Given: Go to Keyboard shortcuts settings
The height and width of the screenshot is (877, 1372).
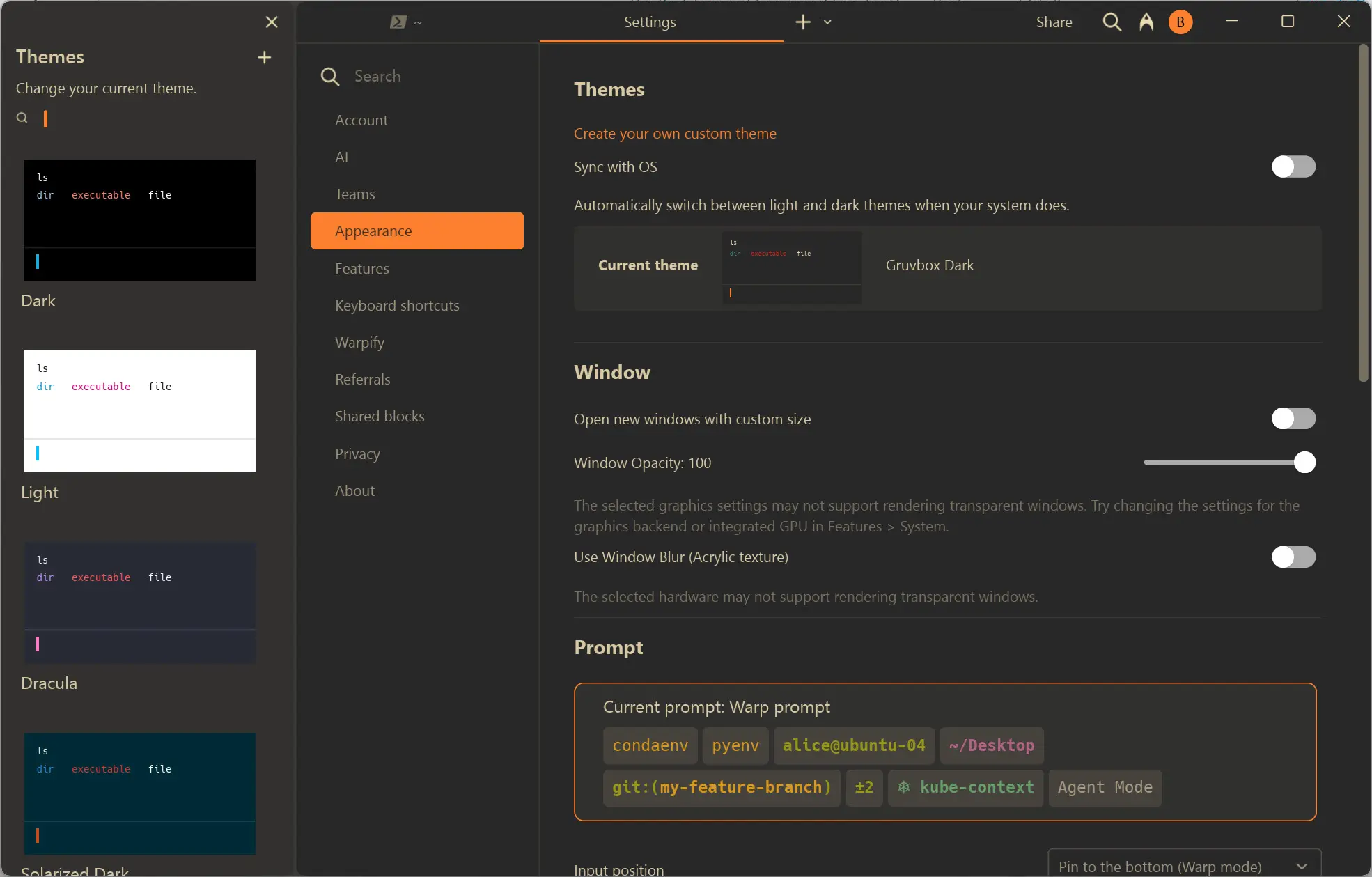Looking at the screenshot, I should (x=397, y=305).
